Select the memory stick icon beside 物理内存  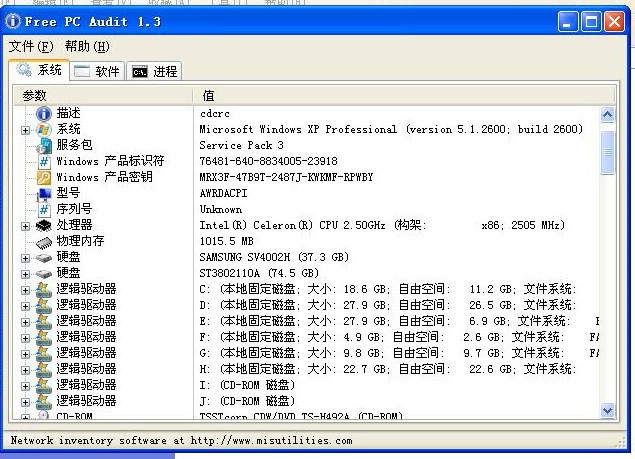pyautogui.click(x=44, y=242)
